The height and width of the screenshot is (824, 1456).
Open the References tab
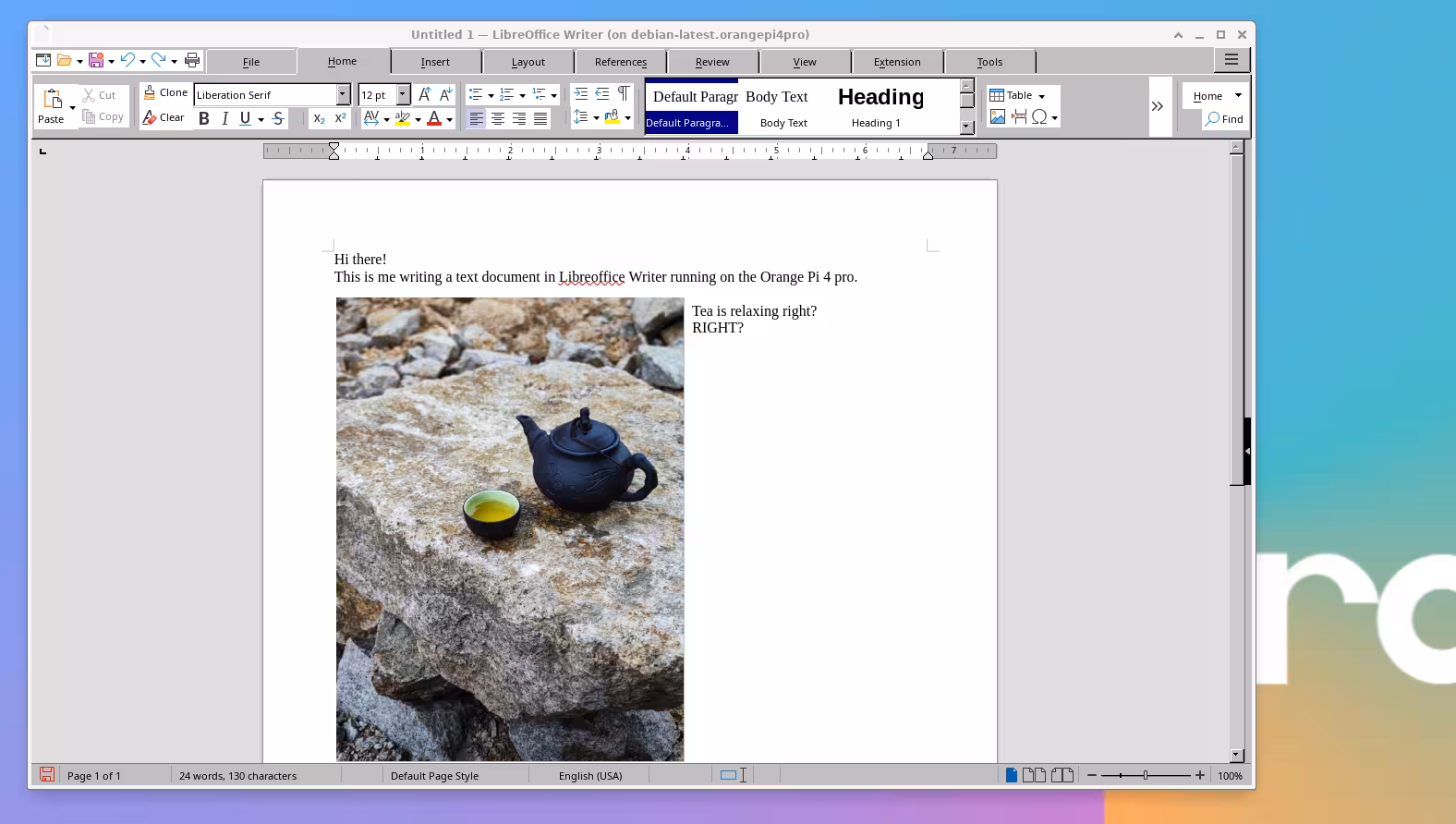[x=620, y=62]
